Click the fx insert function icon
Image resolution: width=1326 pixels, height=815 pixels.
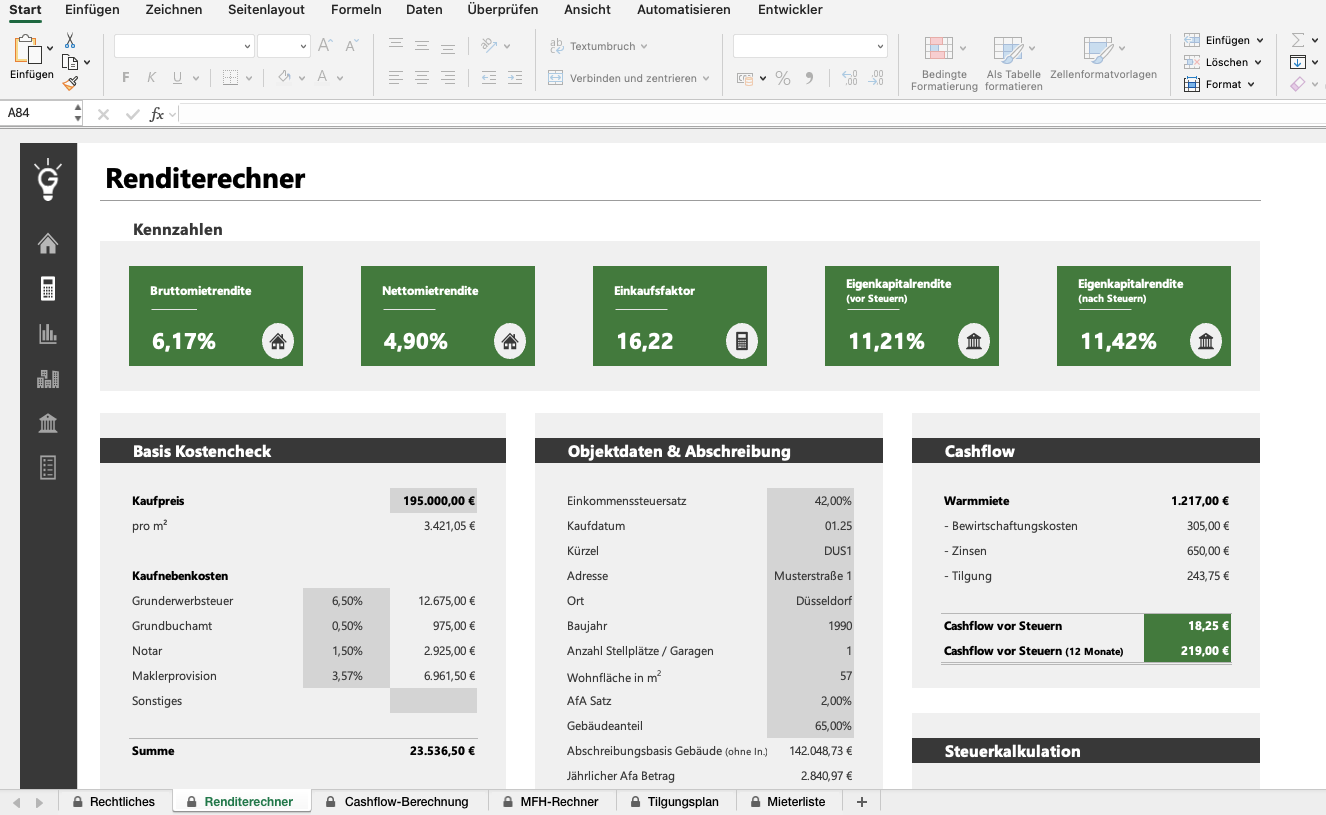[x=157, y=114]
